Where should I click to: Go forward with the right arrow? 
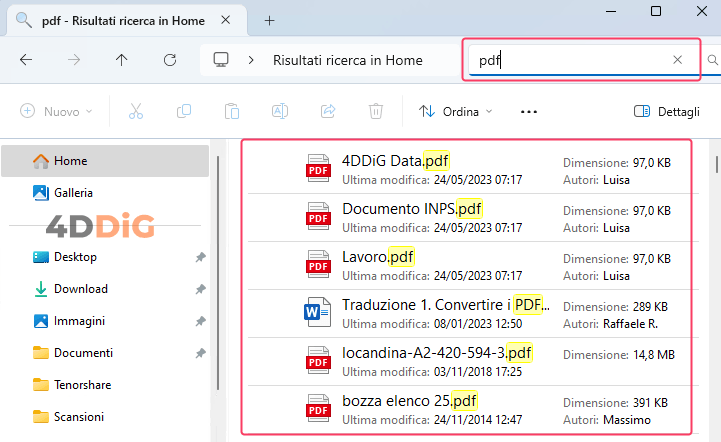tap(74, 60)
